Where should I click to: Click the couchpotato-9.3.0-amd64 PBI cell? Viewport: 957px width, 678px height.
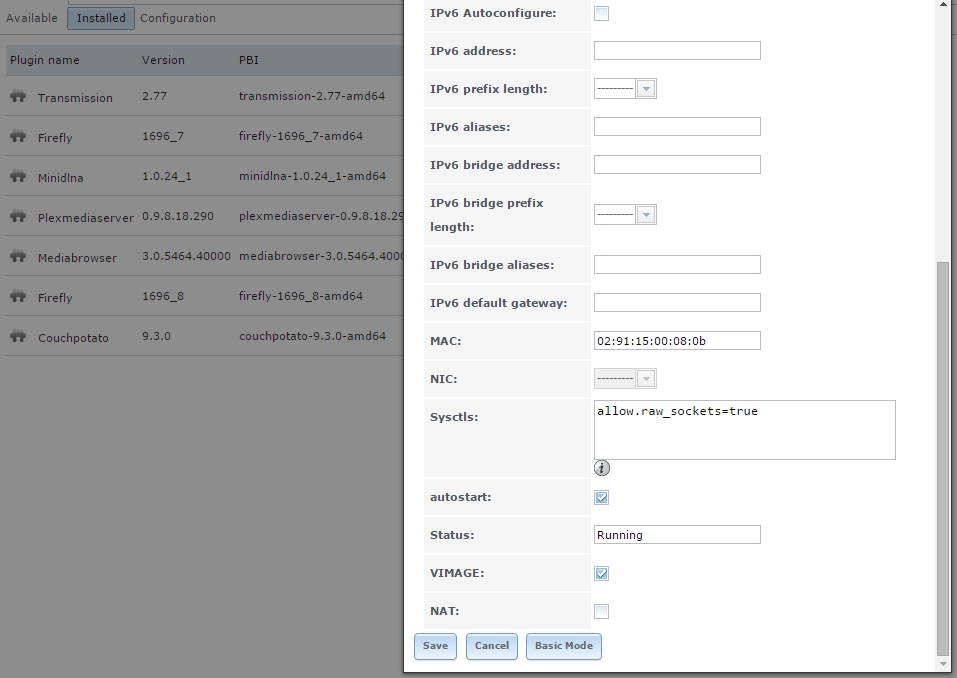312,336
